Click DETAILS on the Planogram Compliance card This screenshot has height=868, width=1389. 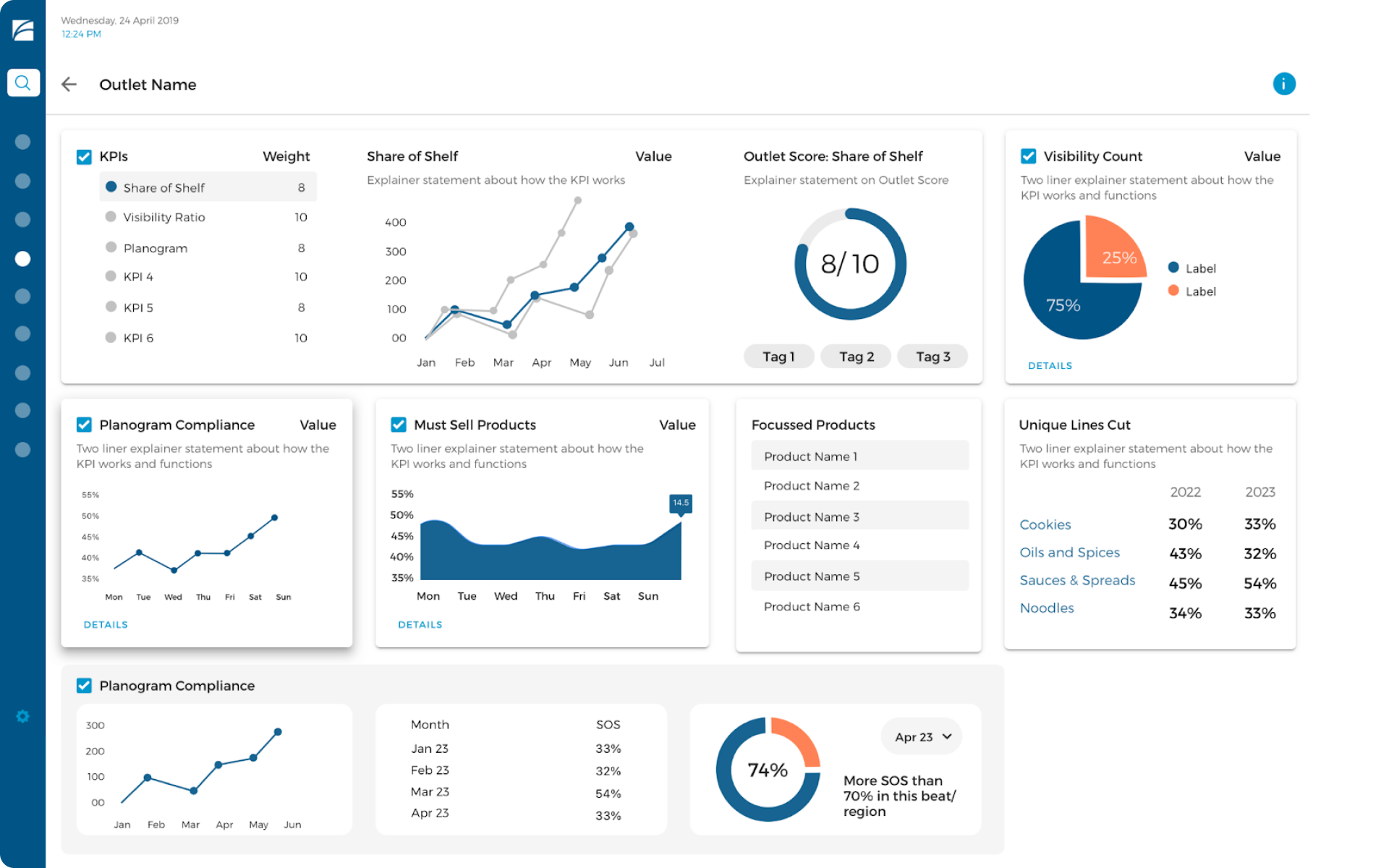(x=105, y=624)
